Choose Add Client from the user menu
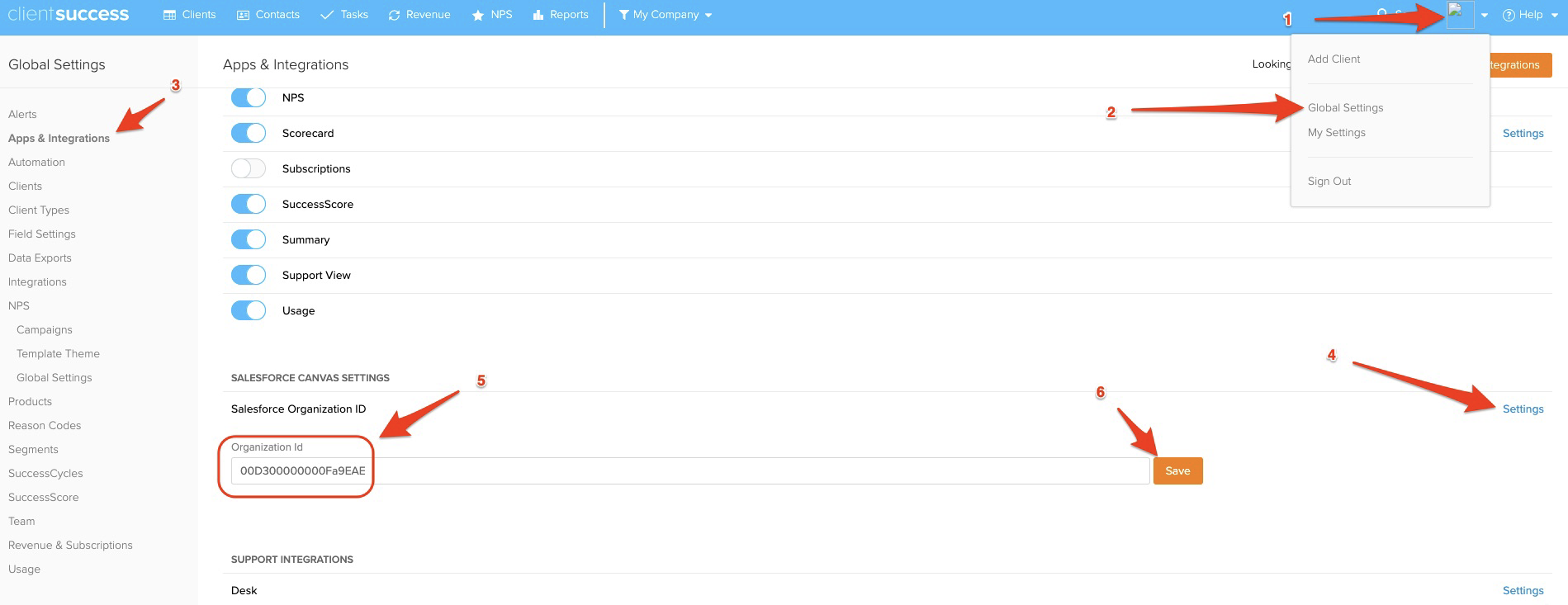This screenshot has height=605, width=1568. pyautogui.click(x=1334, y=59)
